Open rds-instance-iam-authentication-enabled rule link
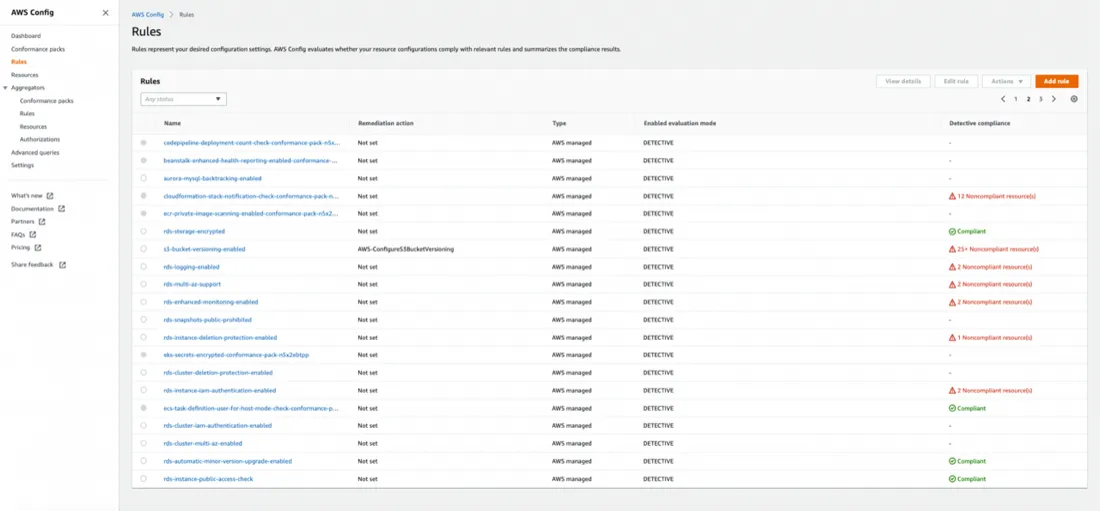This screenshot has height=516, width=1100. point(220,391)
